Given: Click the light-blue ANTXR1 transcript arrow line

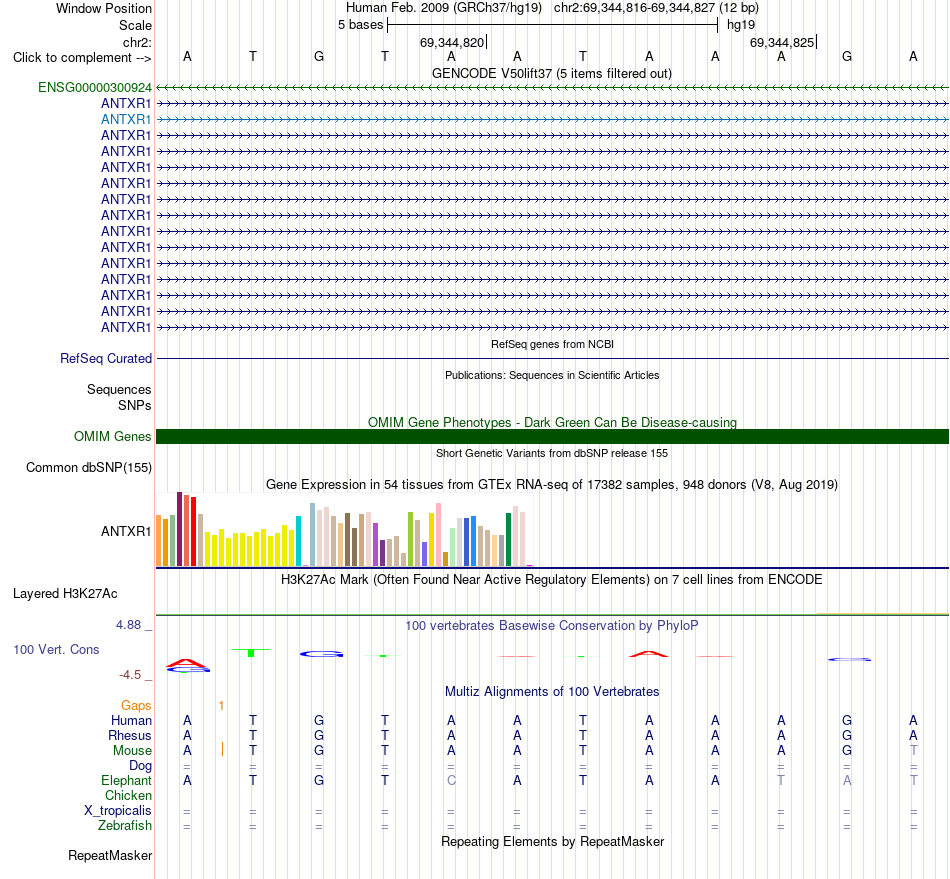Looking at the screenshot, I should point(552,119).
